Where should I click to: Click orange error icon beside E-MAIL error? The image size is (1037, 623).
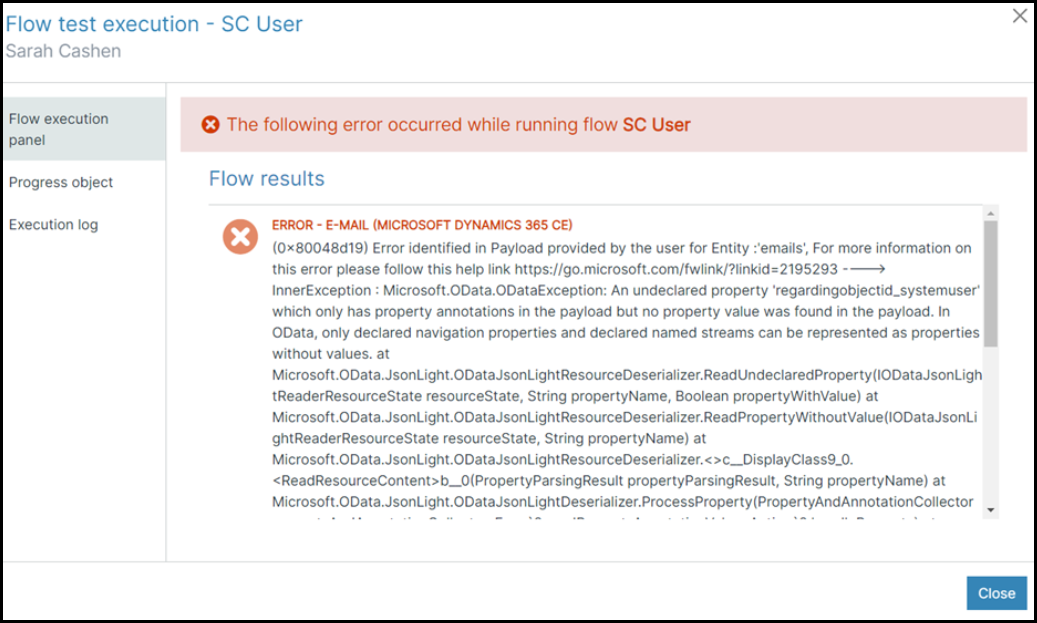coord(240,237)
